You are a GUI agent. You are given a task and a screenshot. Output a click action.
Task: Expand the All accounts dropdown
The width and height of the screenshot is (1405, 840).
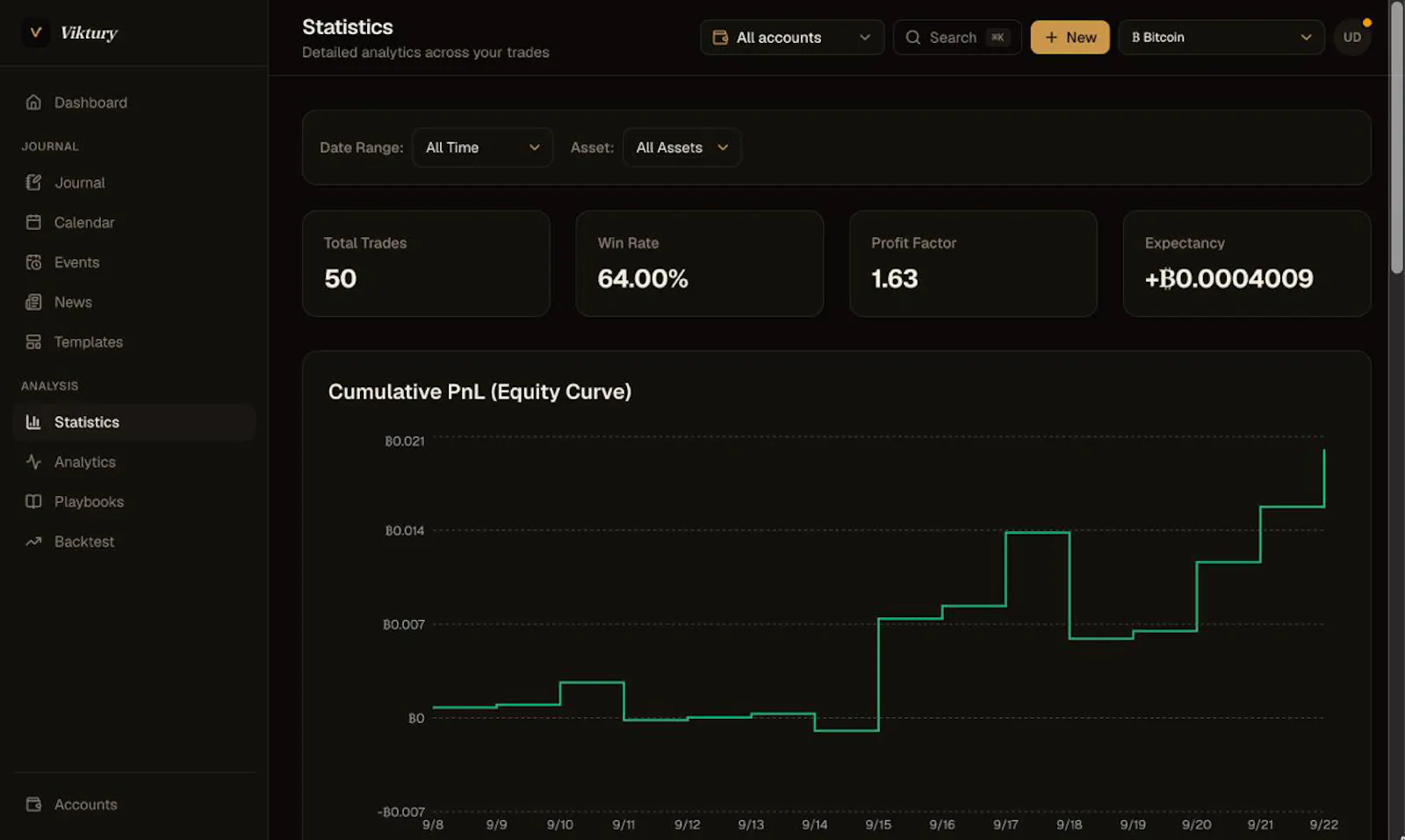coord(792,38)
